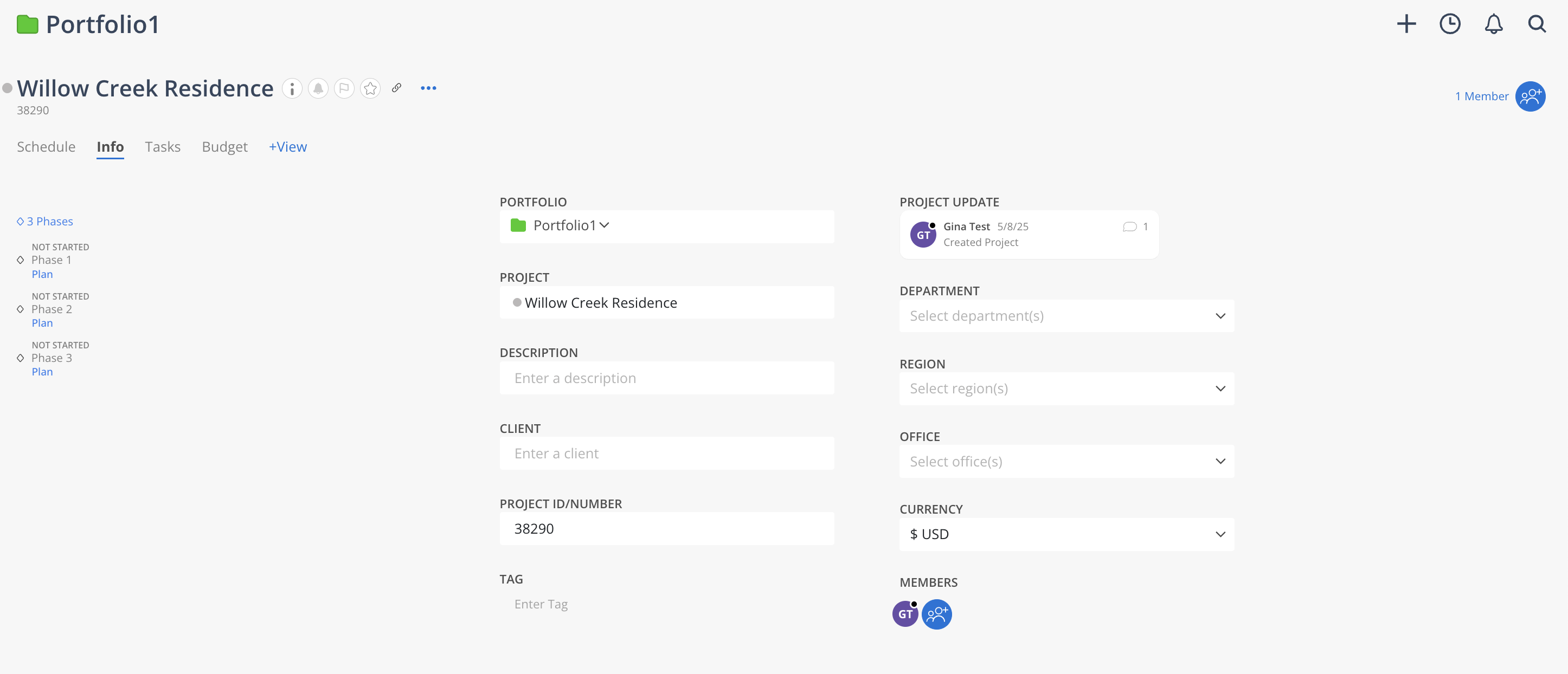Viewport: 1568px width, 674px height.
Task: Click the 1 Member link
Action: pyautogui.click(x=1482, y=96)
